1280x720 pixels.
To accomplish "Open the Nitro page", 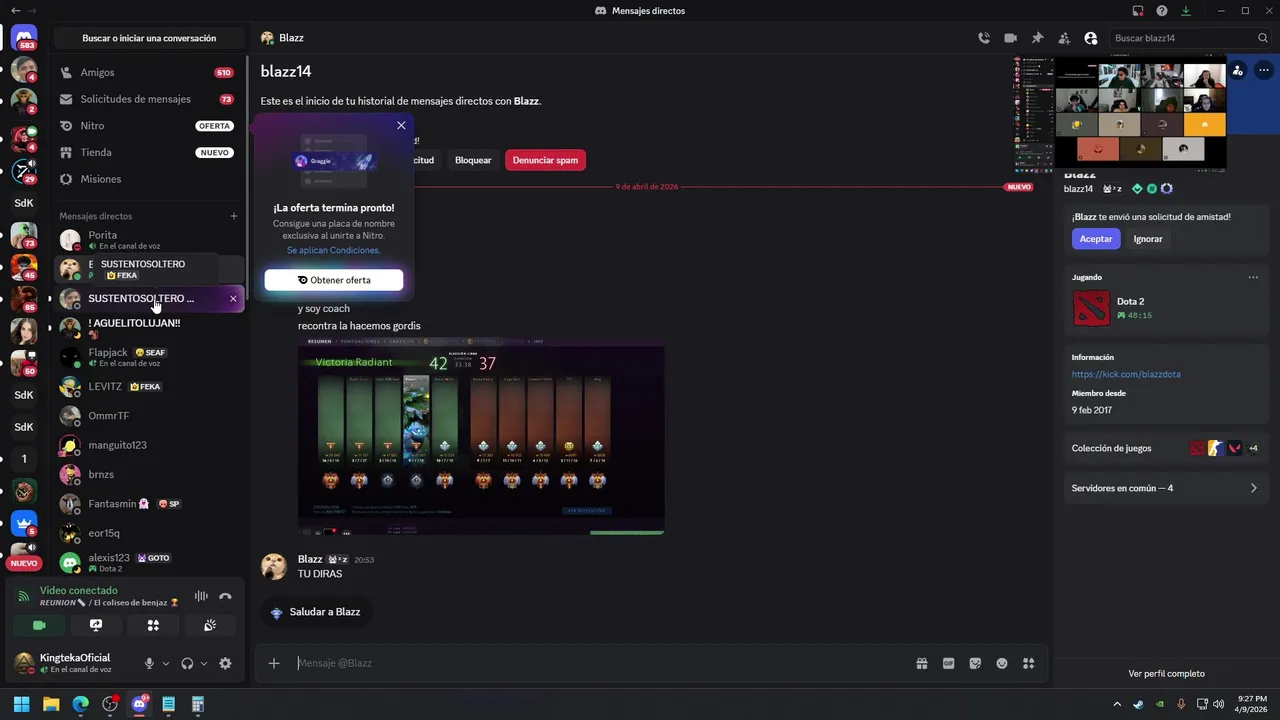I will [146, 126].
